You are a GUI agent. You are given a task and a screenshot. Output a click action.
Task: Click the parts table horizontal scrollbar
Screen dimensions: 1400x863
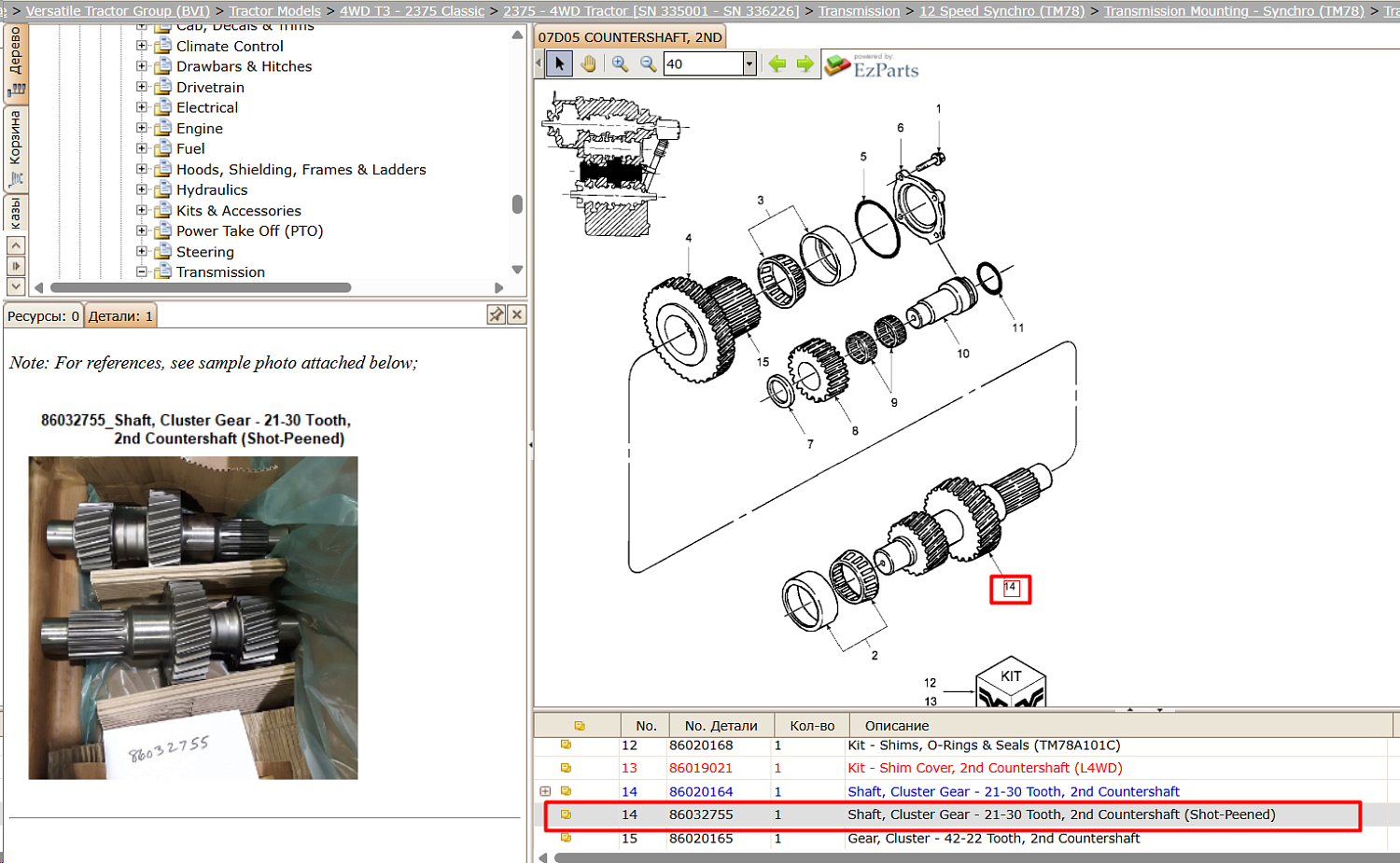pyautogui.click(x=976, y=857)
